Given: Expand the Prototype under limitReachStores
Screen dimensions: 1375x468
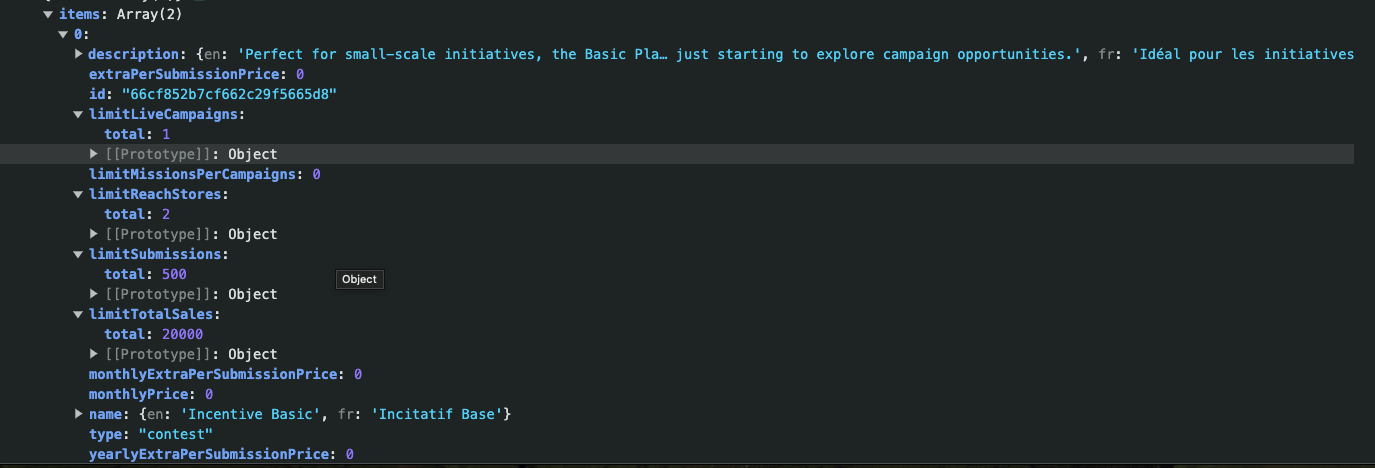Looking at the screenshot, I should coord(95,234).
